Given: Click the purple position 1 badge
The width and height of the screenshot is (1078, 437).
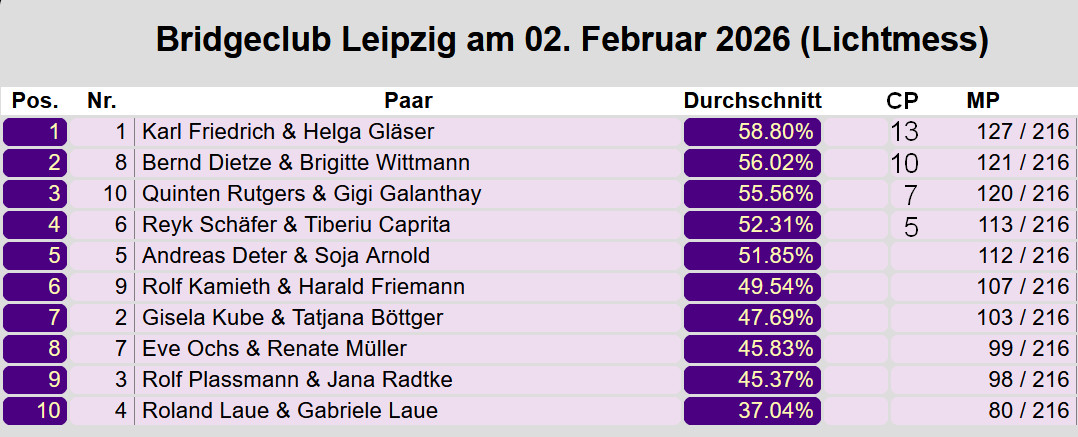Looking at the screenshot, I should [35, 131].
